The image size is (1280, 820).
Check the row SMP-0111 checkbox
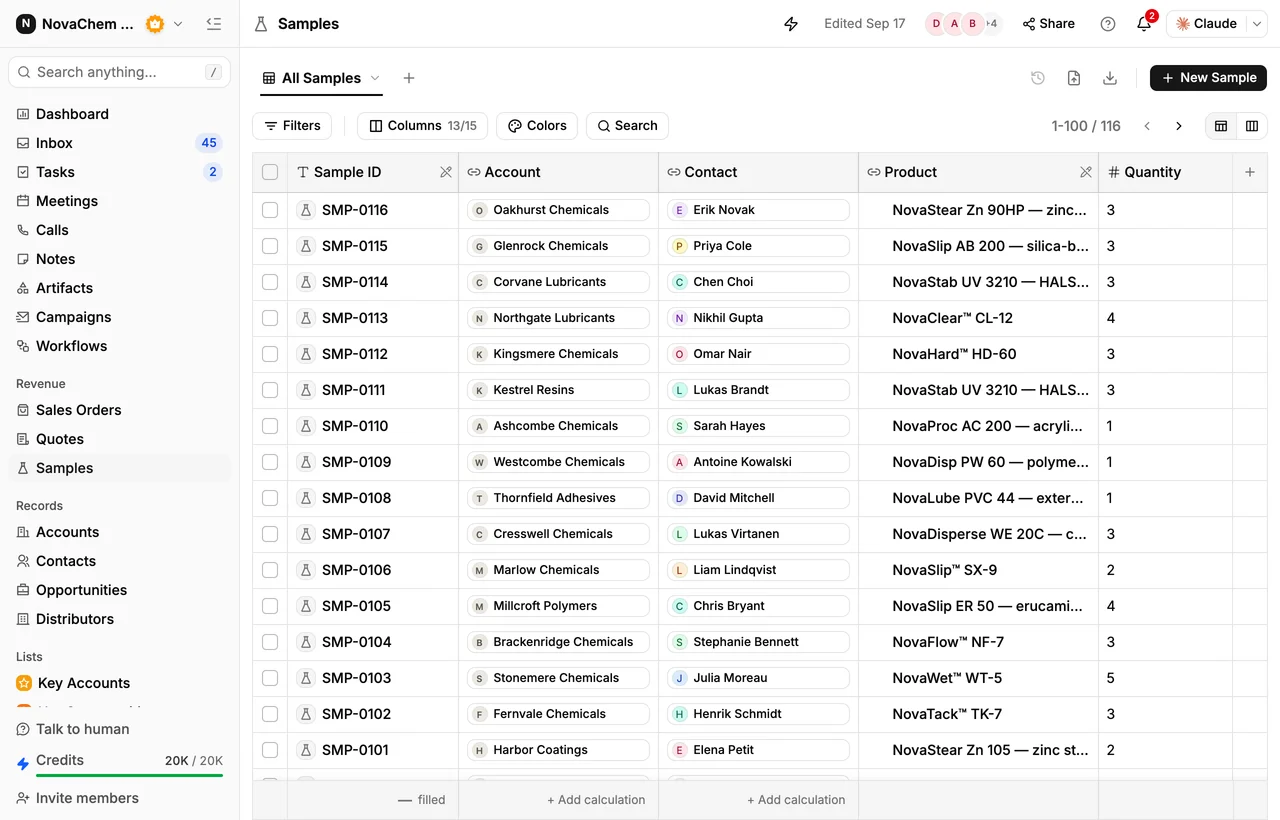tap(270, 390)
